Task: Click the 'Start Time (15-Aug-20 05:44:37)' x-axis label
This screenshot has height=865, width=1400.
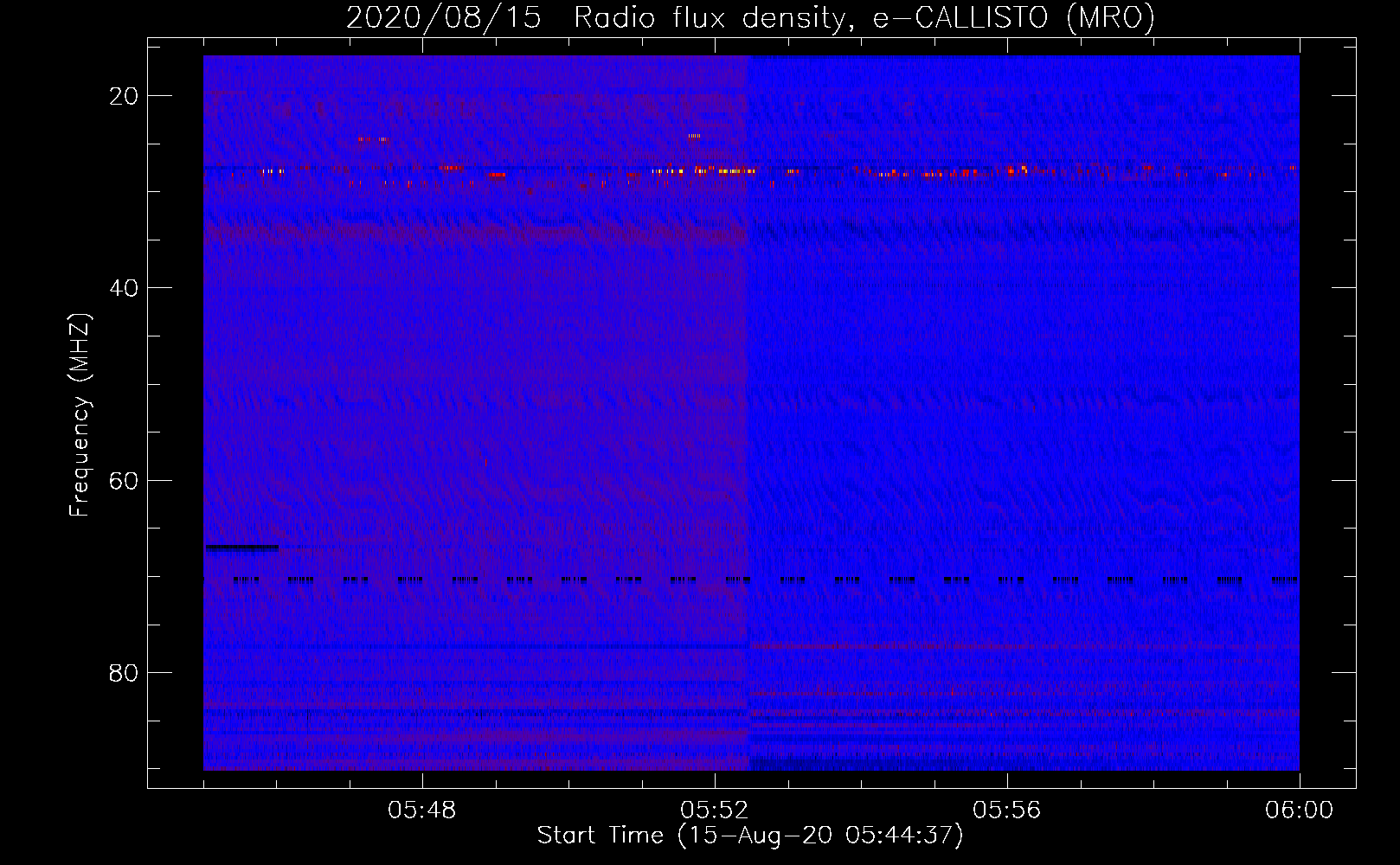Action: tap(750, 836)
